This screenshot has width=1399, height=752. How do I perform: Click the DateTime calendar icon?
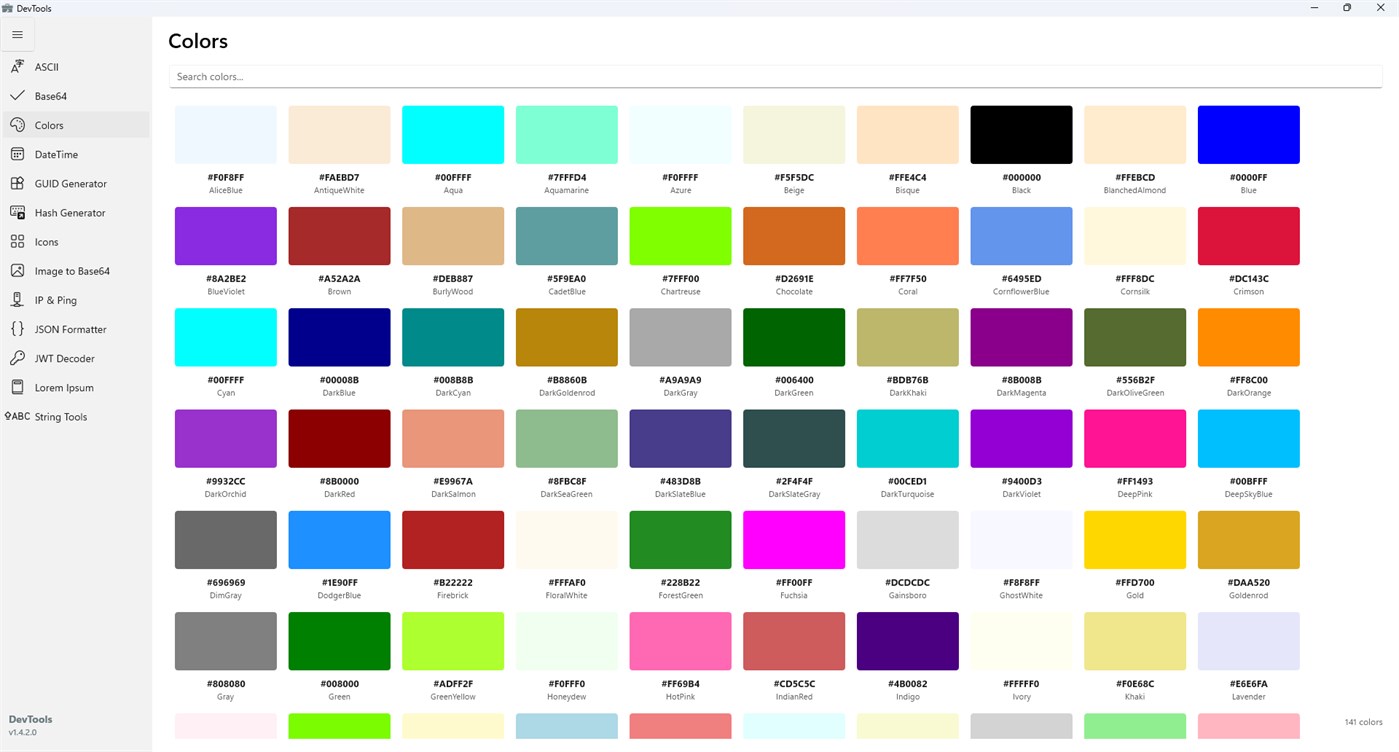(17, 154)
